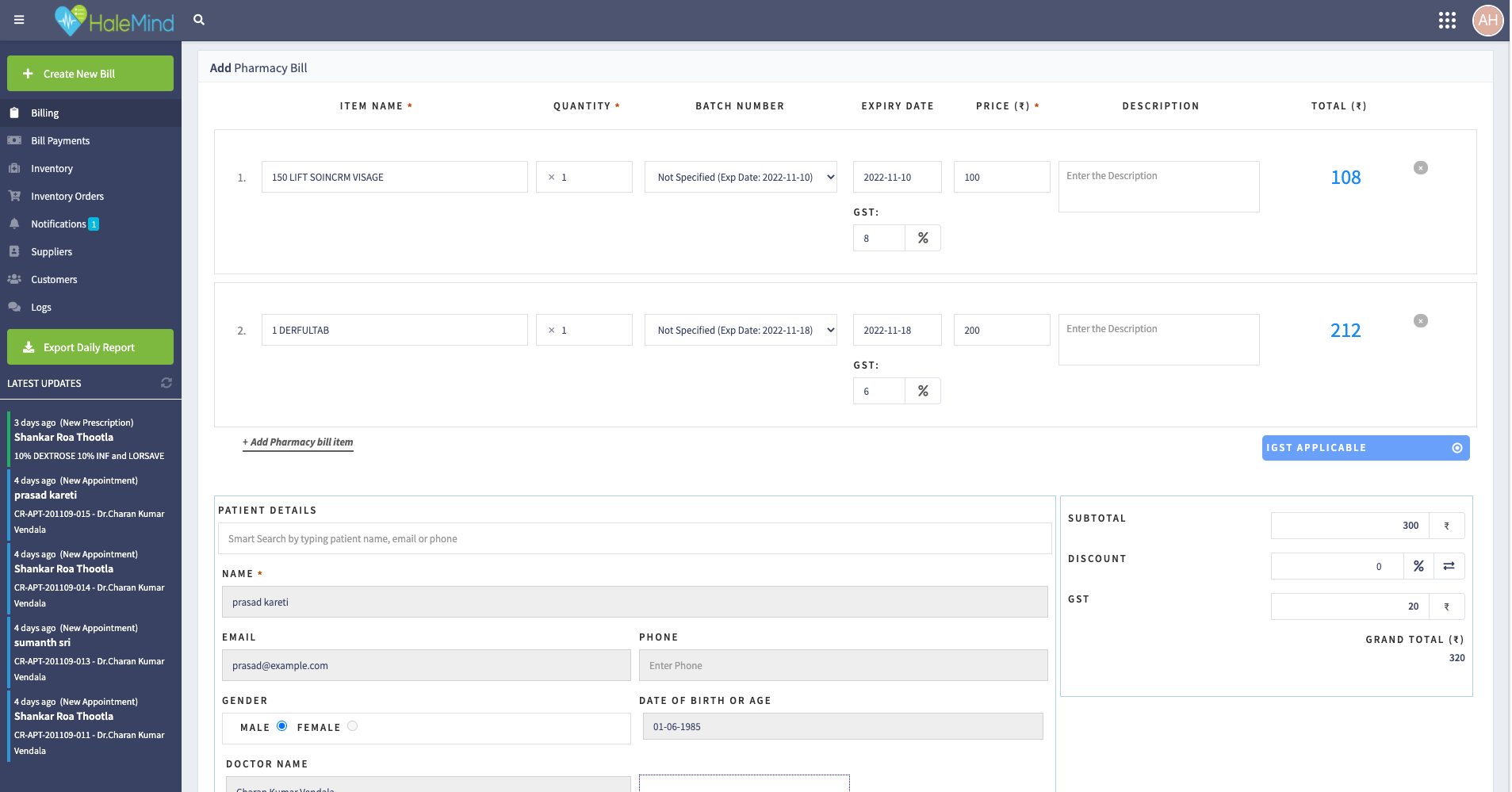The height and width of the screenshot is (792, 1512).
Task: Click the Add Pharmacy bill item link
Action: click(x=297, y=442)
